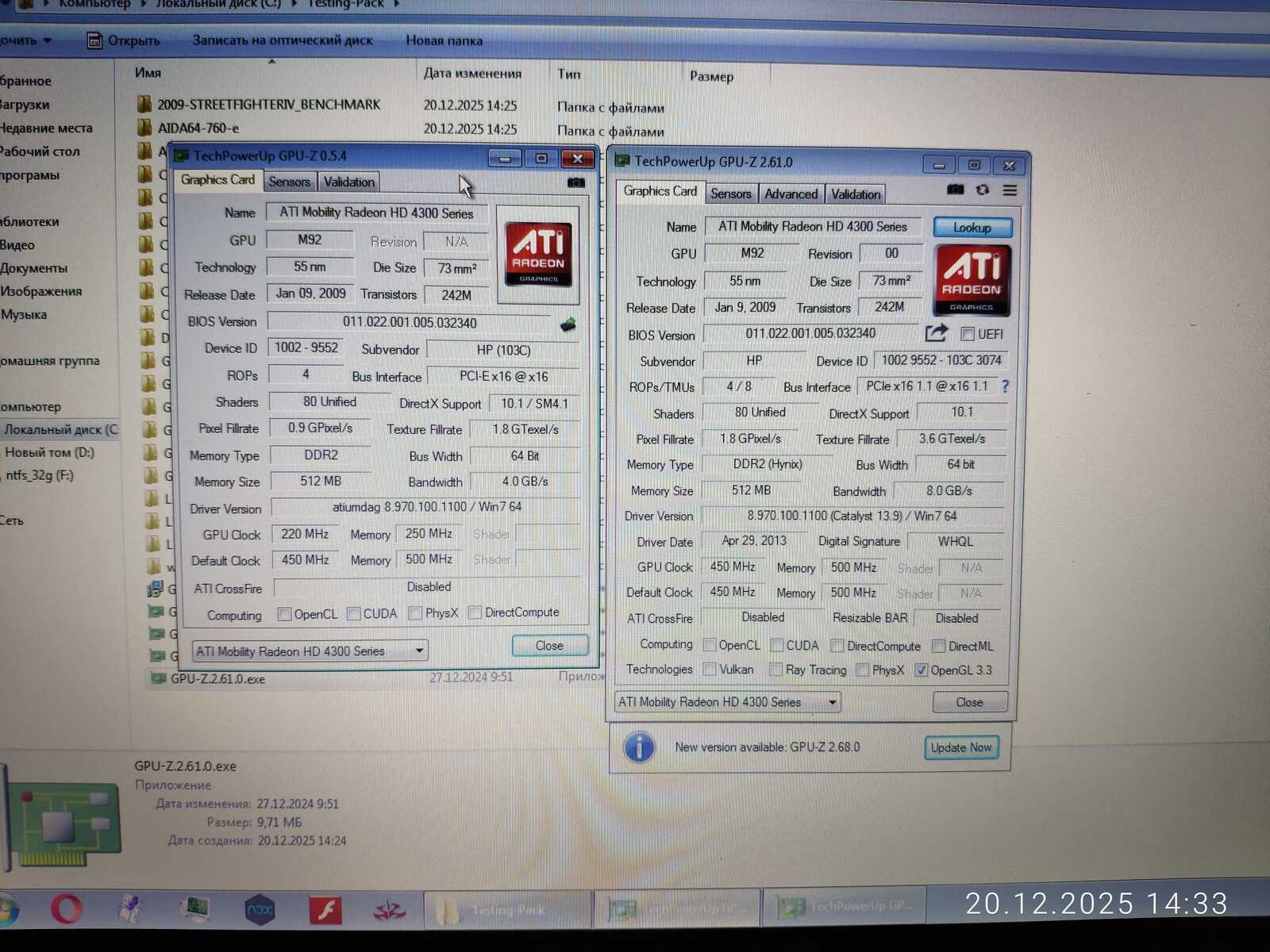
Task: Click the Windows Start button
Action: (x=6, y=909)
